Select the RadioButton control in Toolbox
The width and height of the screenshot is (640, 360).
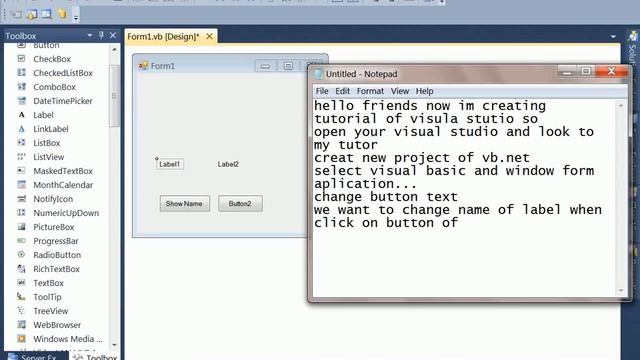[x=57, y=255]
